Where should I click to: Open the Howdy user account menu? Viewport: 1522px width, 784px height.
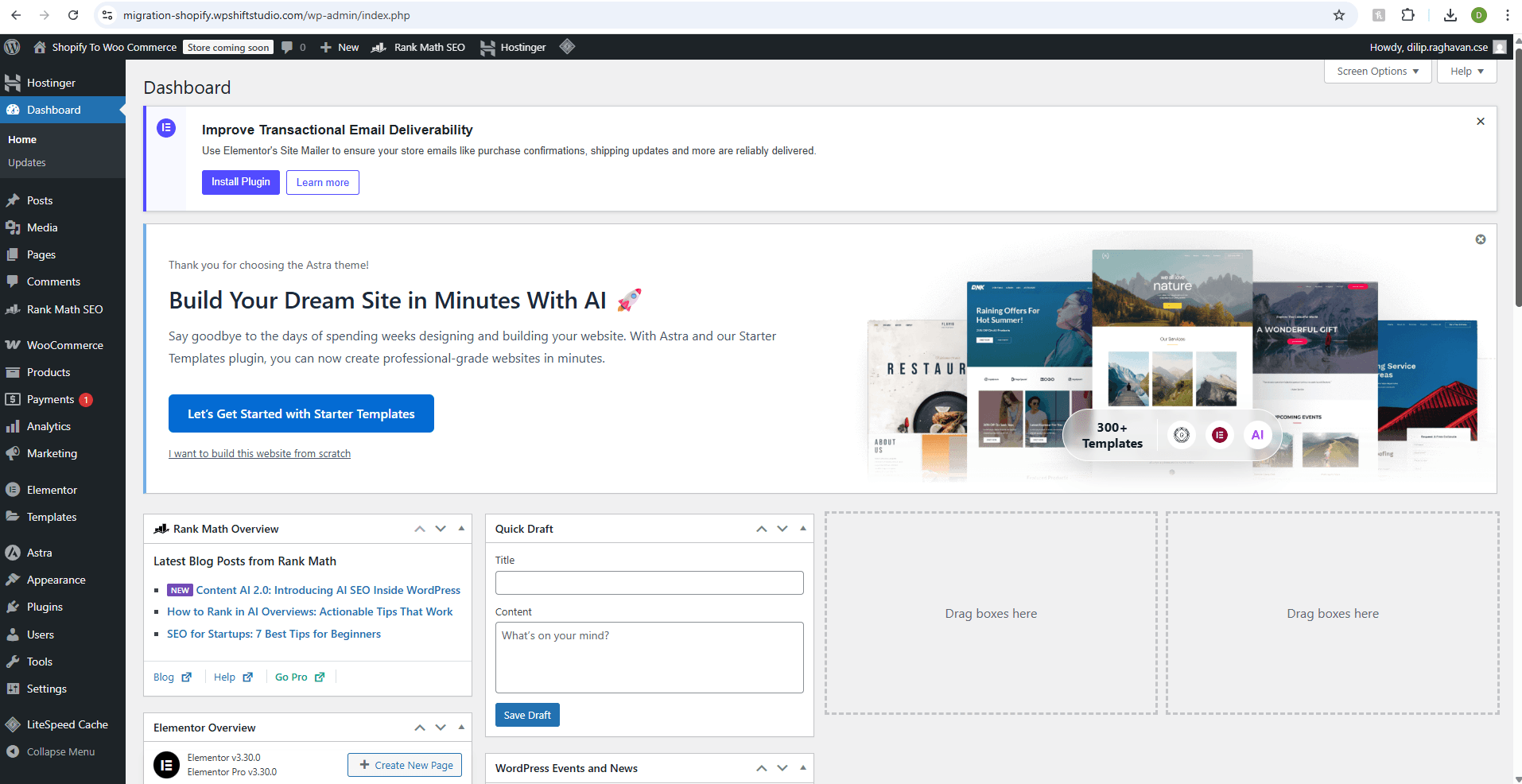1437,47
